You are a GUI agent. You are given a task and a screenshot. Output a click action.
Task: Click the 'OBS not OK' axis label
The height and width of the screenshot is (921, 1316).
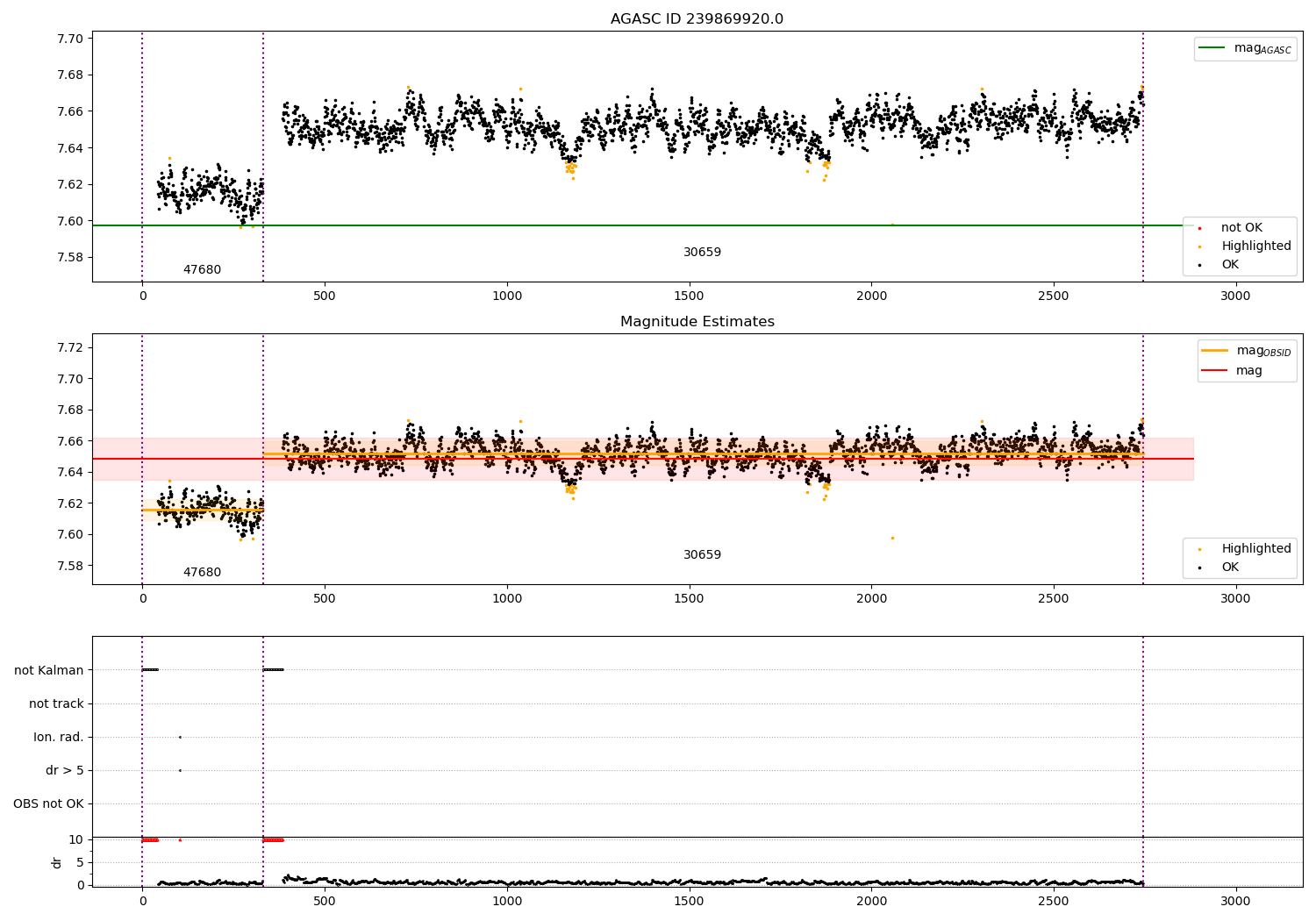(48, 803)
